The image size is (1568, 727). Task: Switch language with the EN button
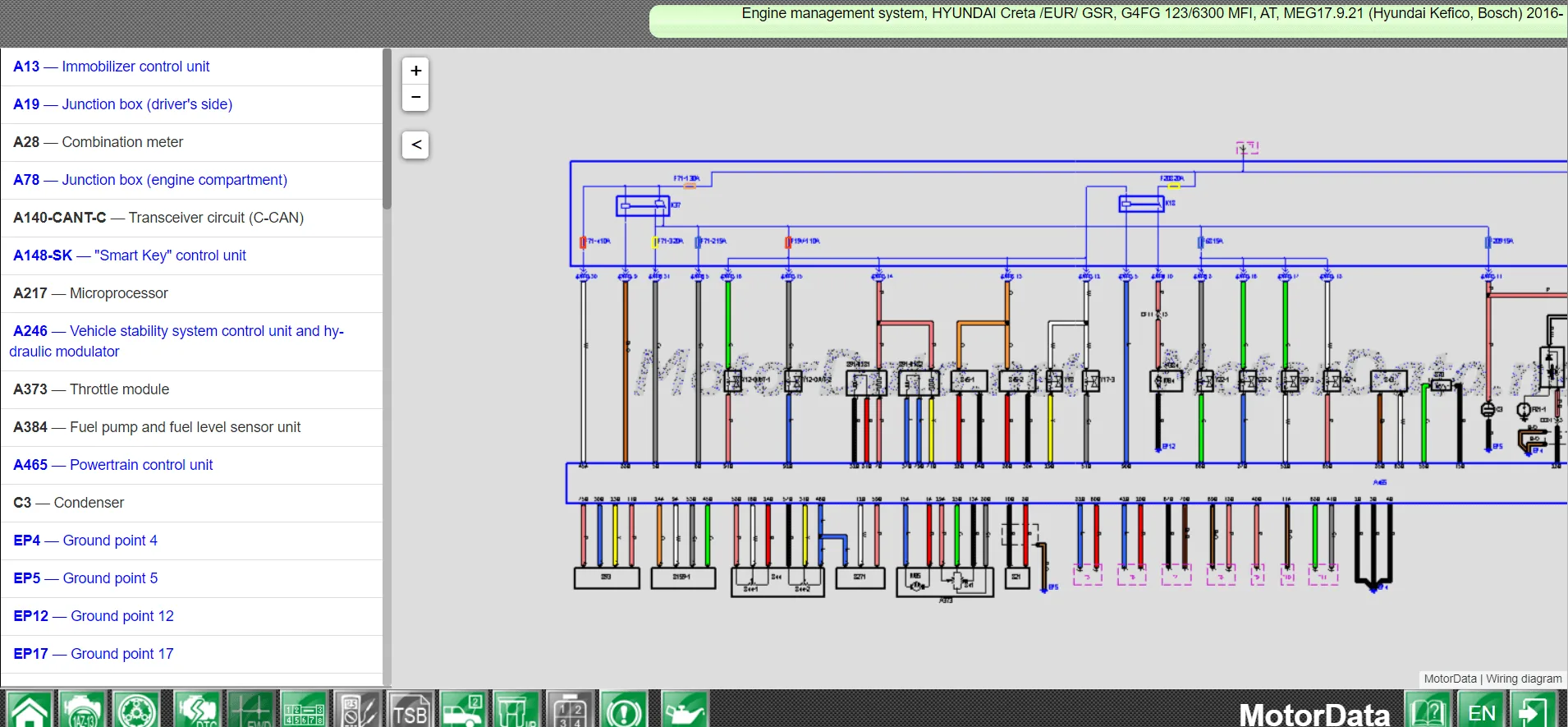[1482, 711]
